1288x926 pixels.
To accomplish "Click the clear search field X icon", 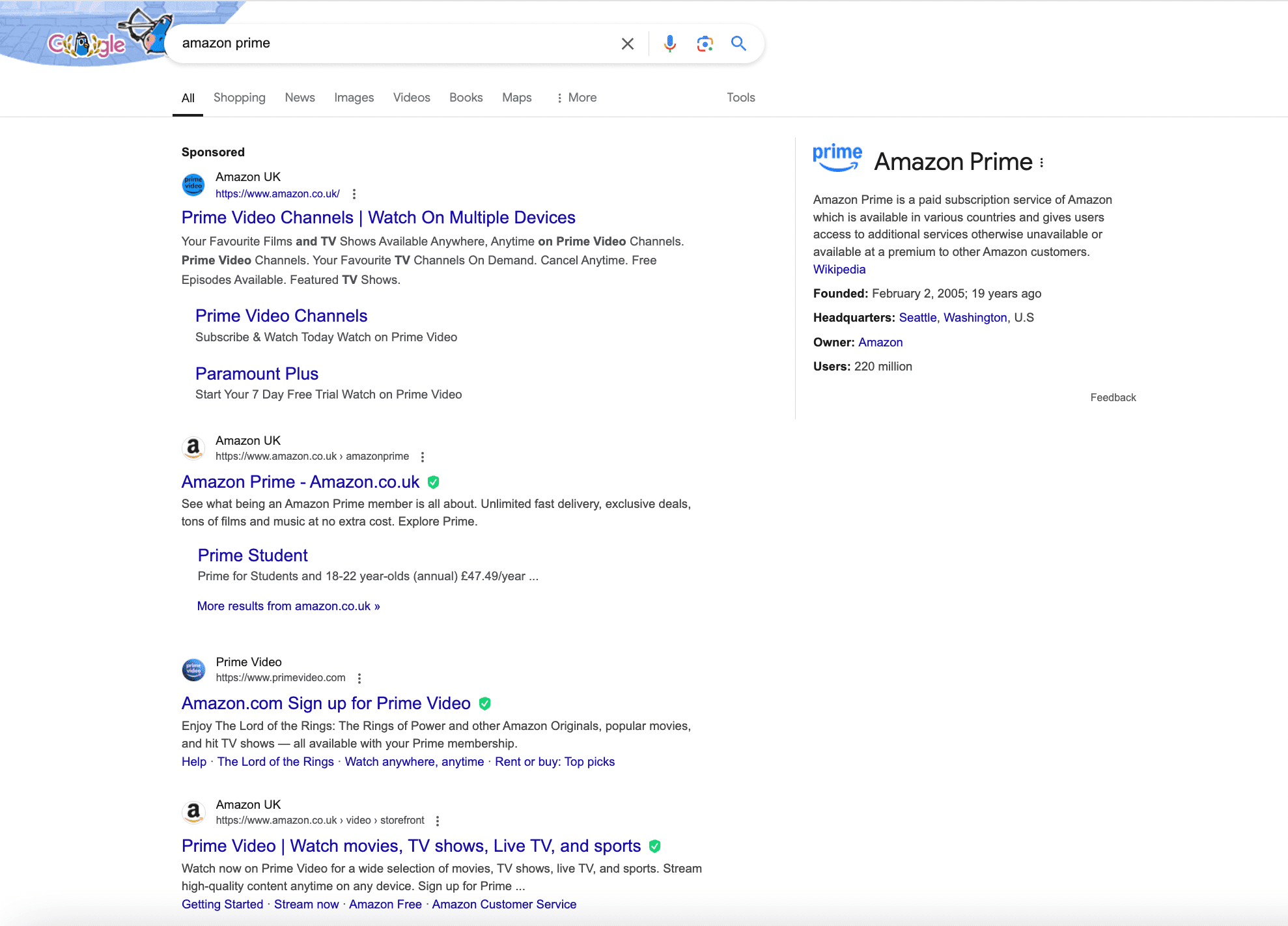I will (628, 43).
